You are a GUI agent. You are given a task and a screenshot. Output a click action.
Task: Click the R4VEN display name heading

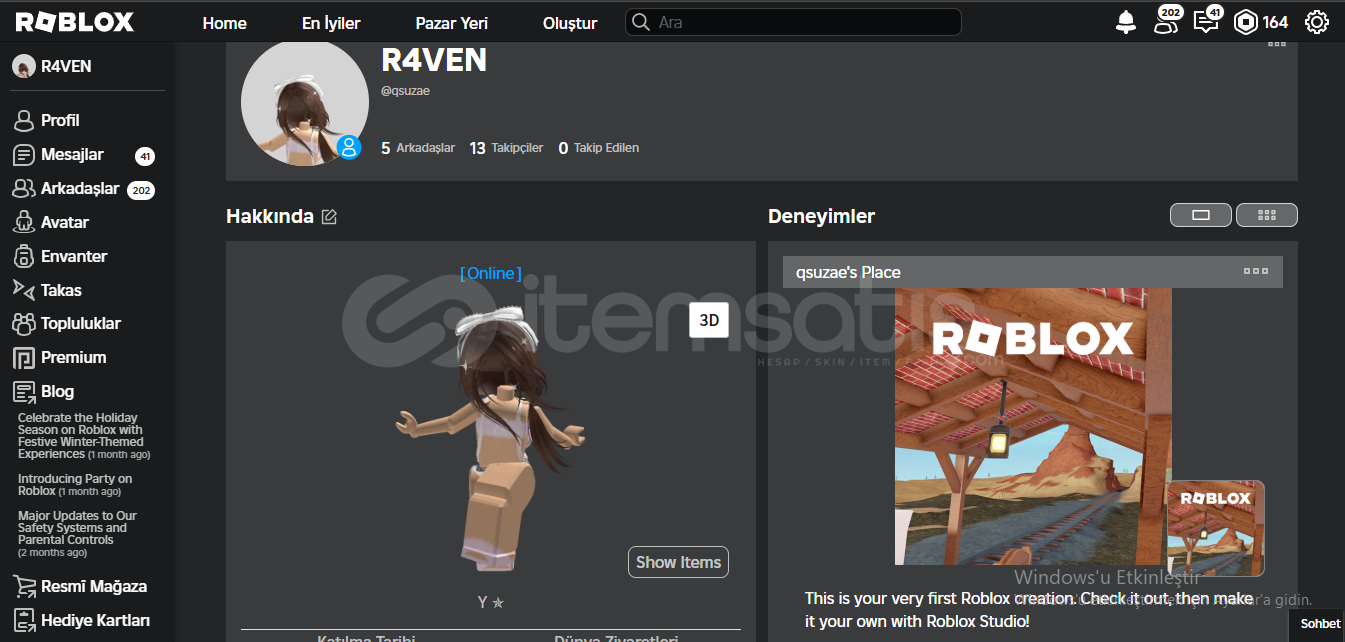434,60
